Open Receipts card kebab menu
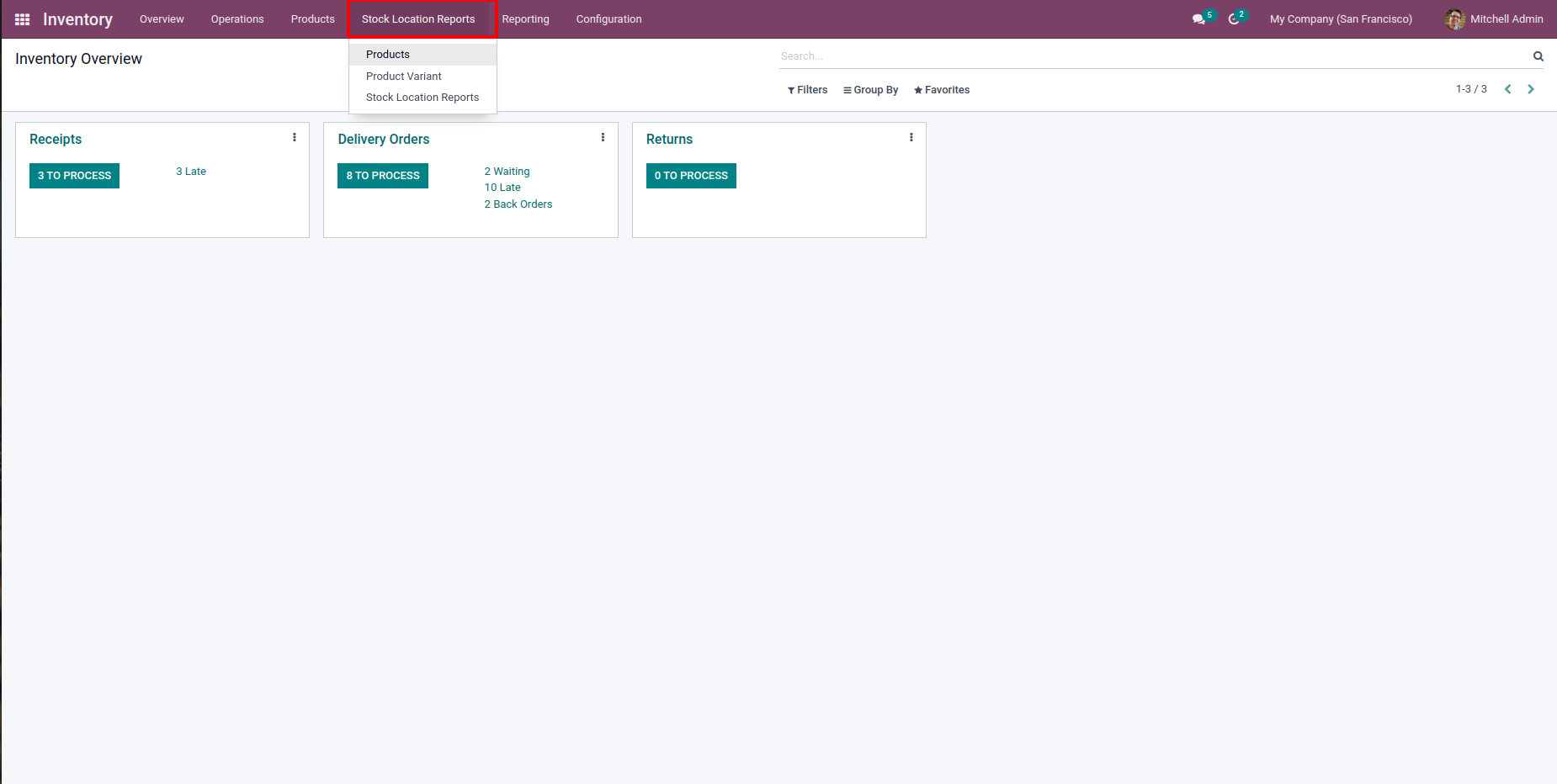1557x784 pixels. point(295,137)
